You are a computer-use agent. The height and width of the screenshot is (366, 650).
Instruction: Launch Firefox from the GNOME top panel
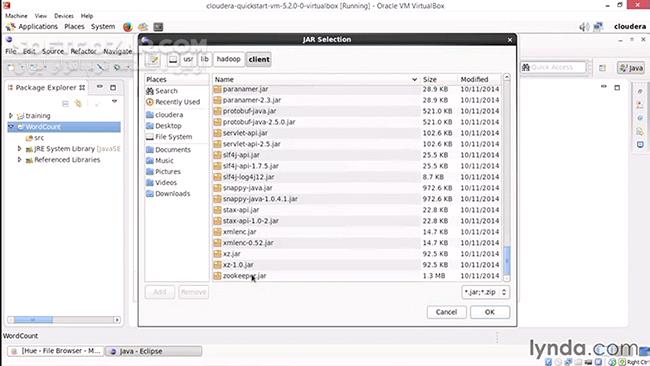[128, 27]
